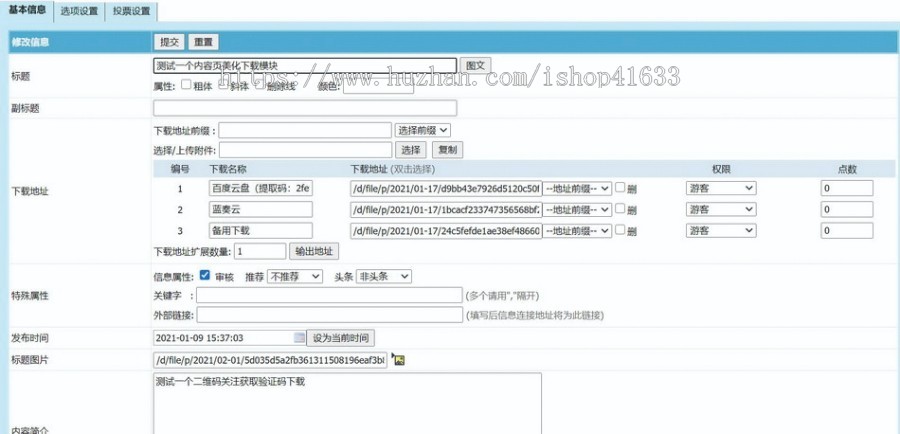Check the 删 box for row 1
This screenshot has width=900, height=434.
click(x=620, y=187)
